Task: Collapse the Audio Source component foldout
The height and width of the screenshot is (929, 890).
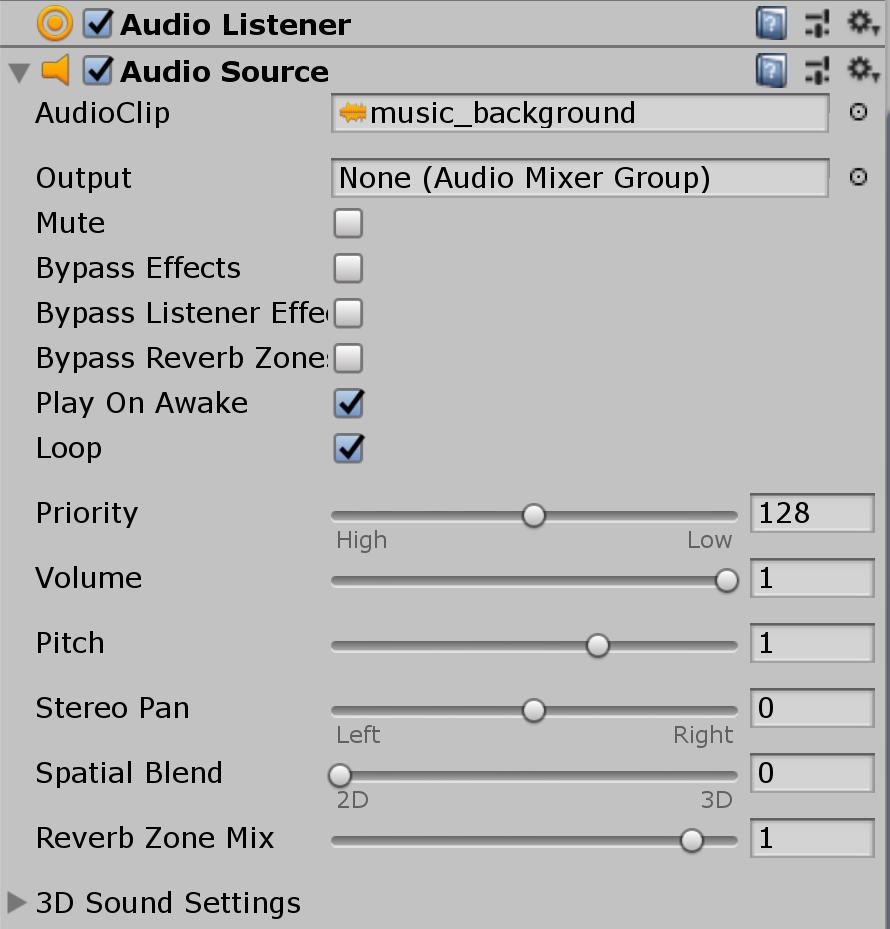Action: (19, 72)
